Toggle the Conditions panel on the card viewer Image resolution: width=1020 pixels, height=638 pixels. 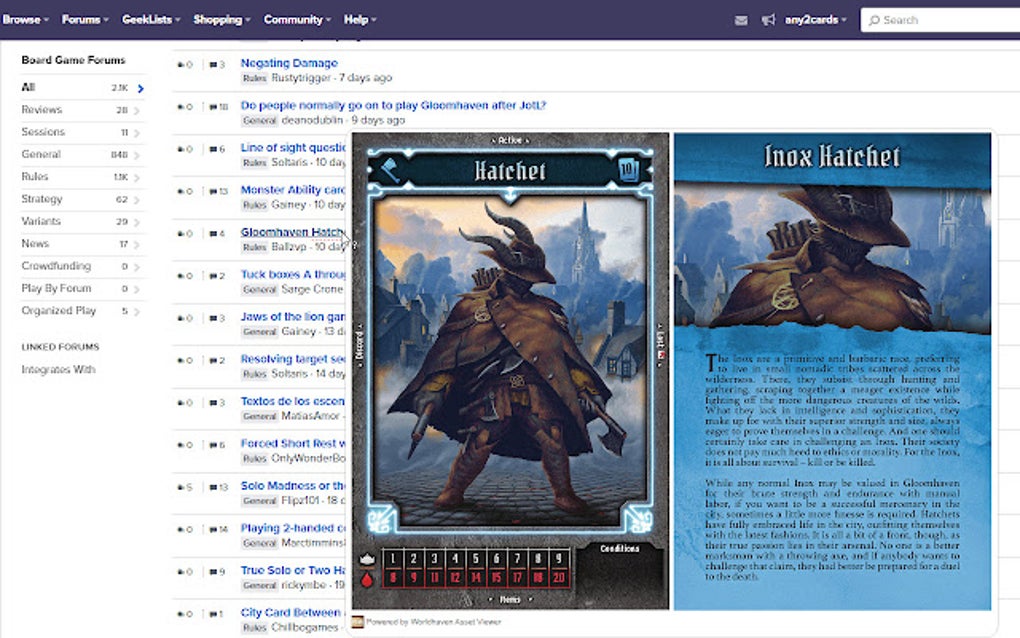click(x=622, y=548)
